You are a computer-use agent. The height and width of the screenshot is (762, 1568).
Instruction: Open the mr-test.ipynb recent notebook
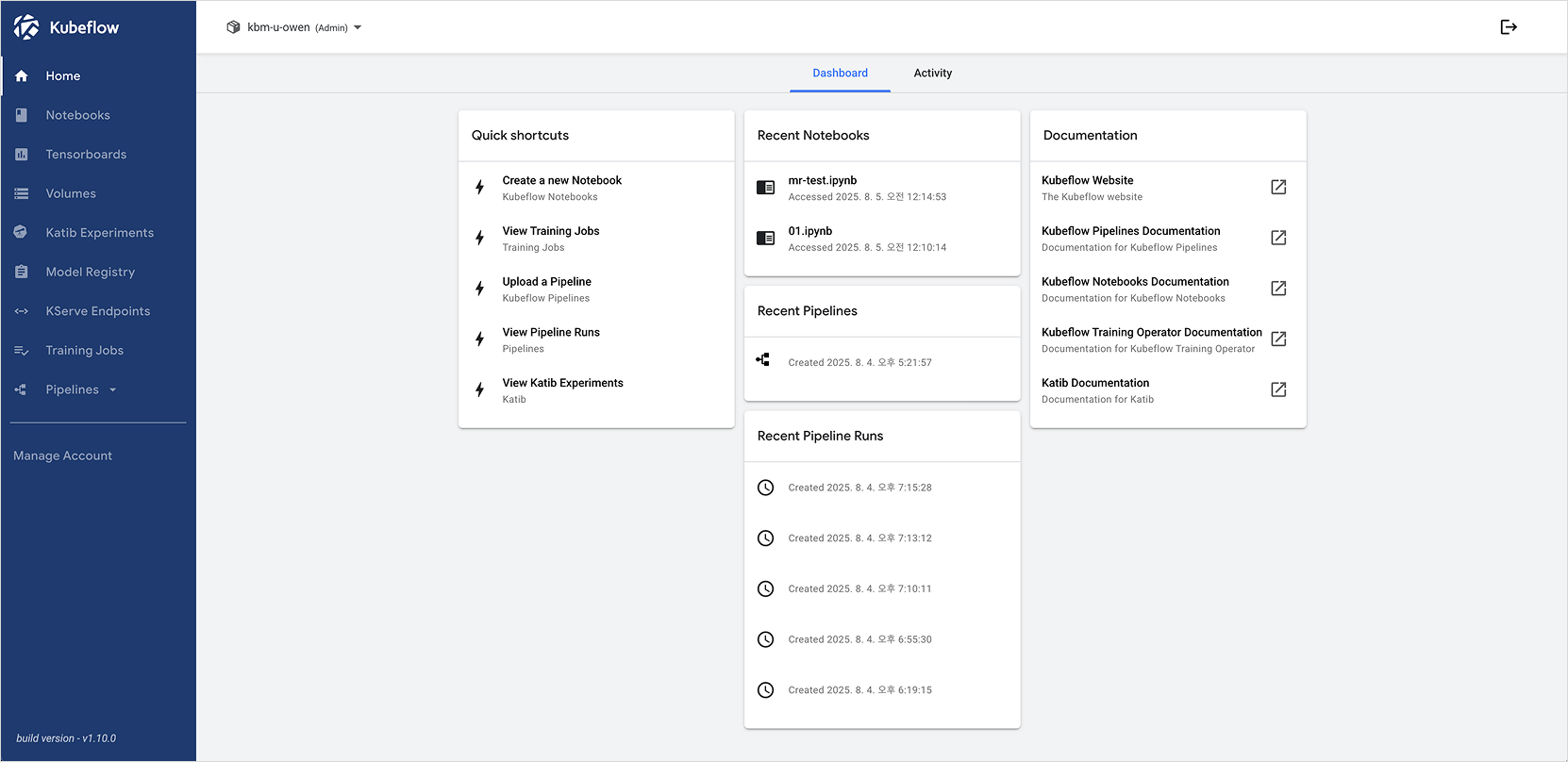pyautogui.click(x=882, y=188)
